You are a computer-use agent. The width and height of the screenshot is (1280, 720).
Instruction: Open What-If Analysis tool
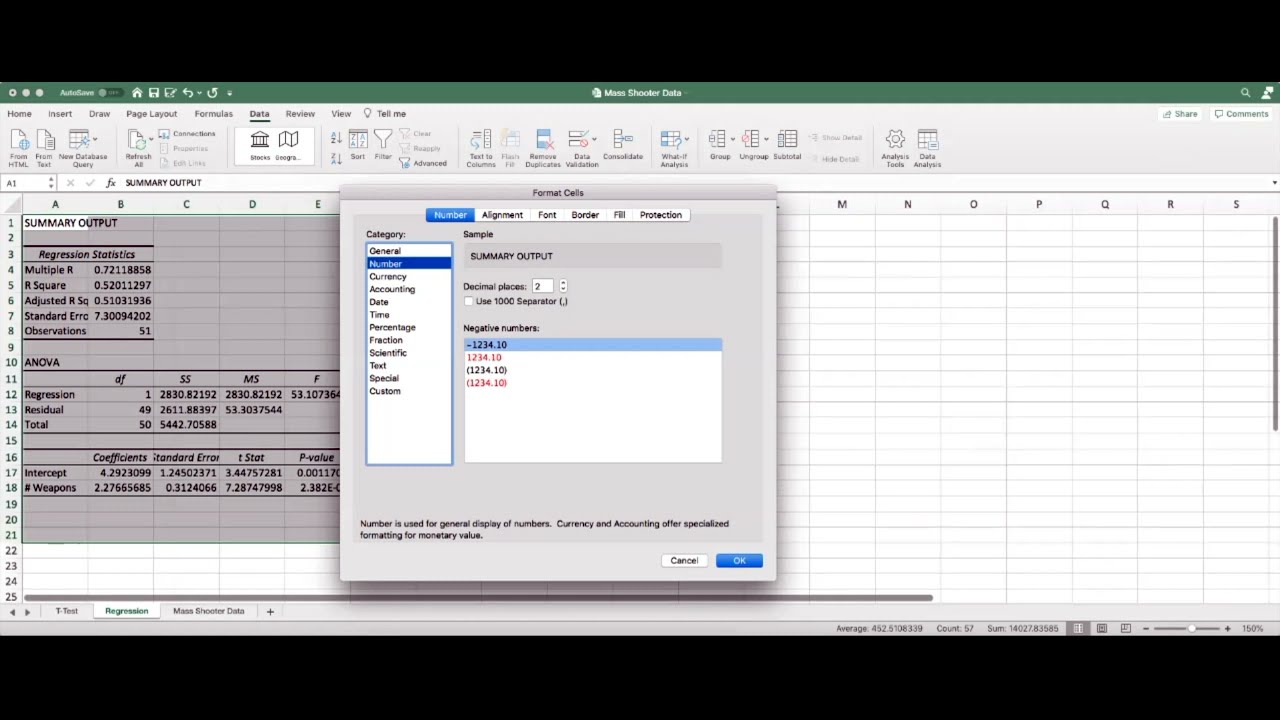coord(671,140)
